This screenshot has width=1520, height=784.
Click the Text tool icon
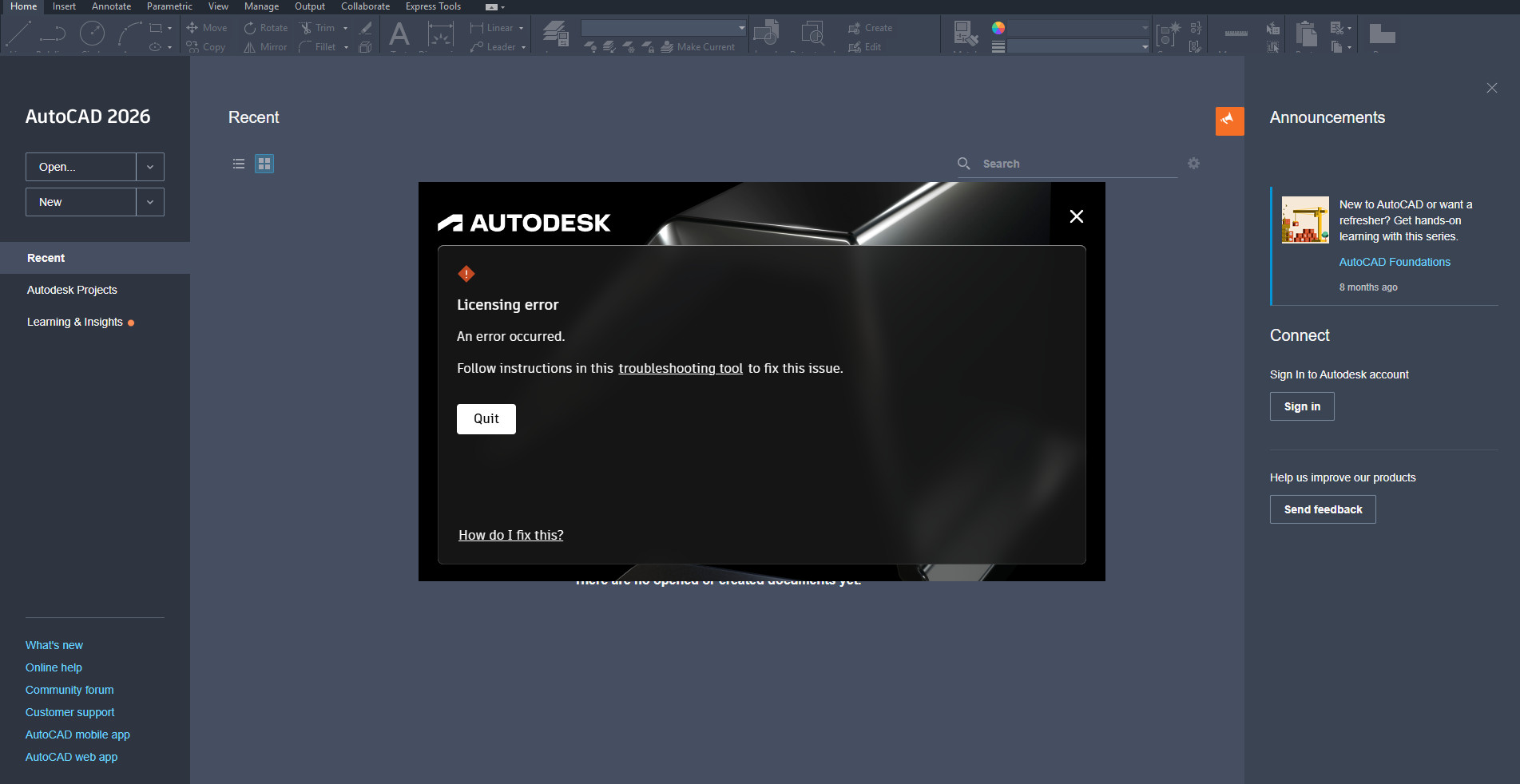pyautogui.click(x=399, y=34)
